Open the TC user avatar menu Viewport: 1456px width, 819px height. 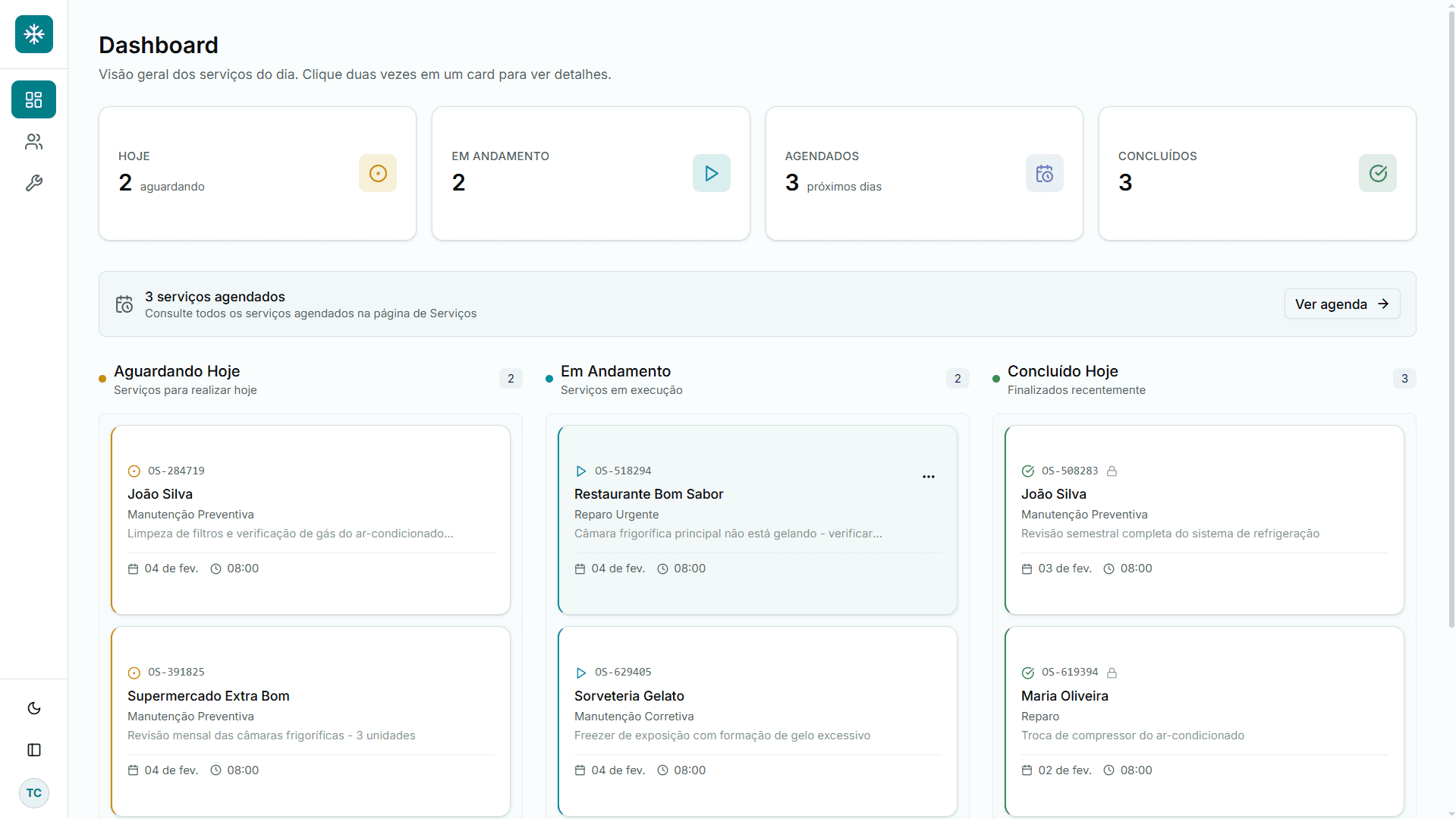[x=34, y=793]
